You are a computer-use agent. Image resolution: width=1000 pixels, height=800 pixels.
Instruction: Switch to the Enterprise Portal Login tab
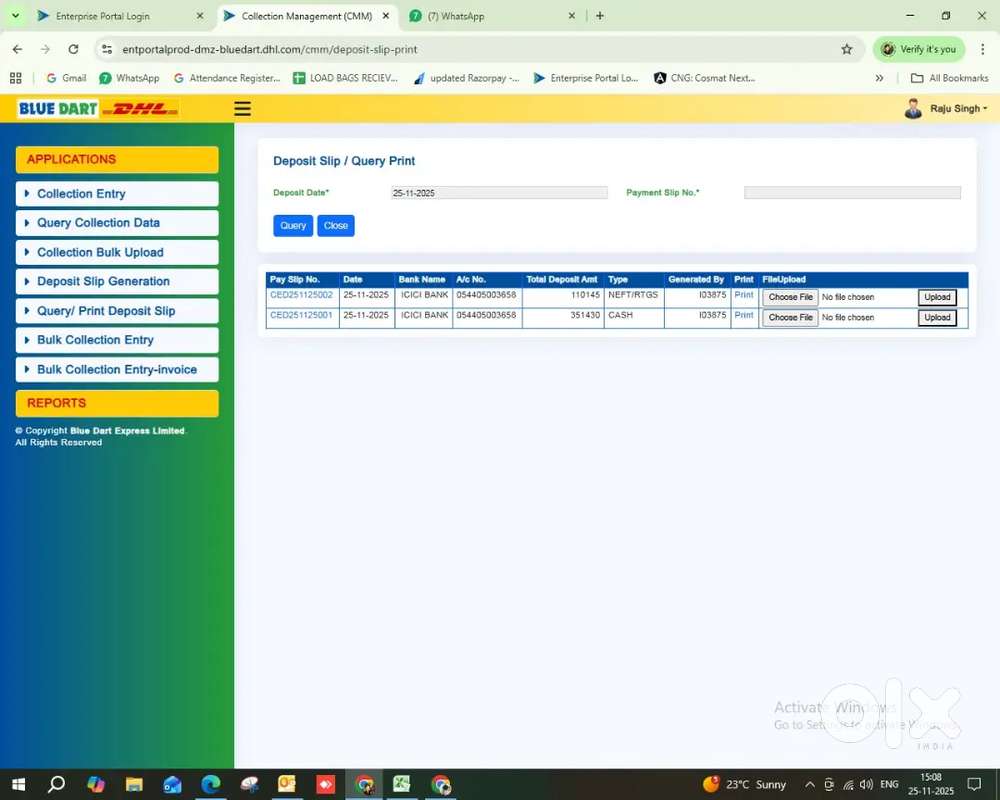(x=103, y=16)
